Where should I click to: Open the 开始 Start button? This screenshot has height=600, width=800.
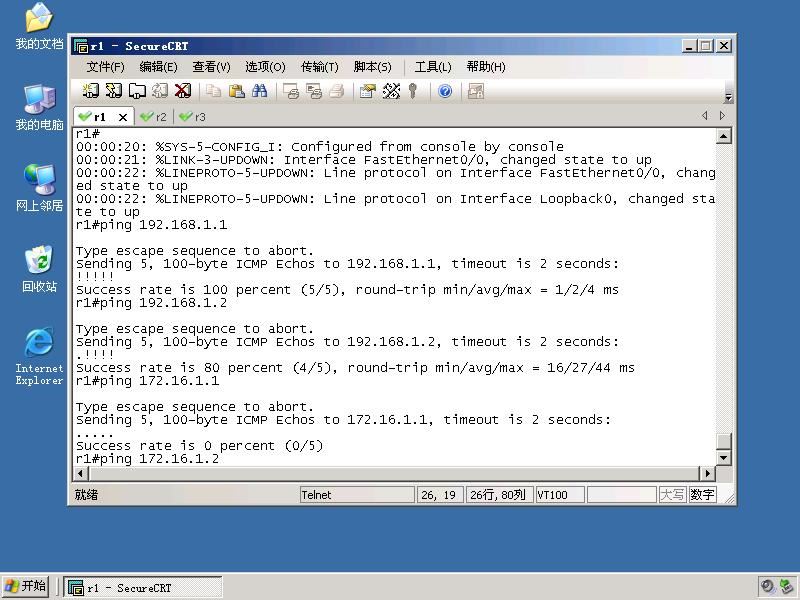(x=26, y=586)
